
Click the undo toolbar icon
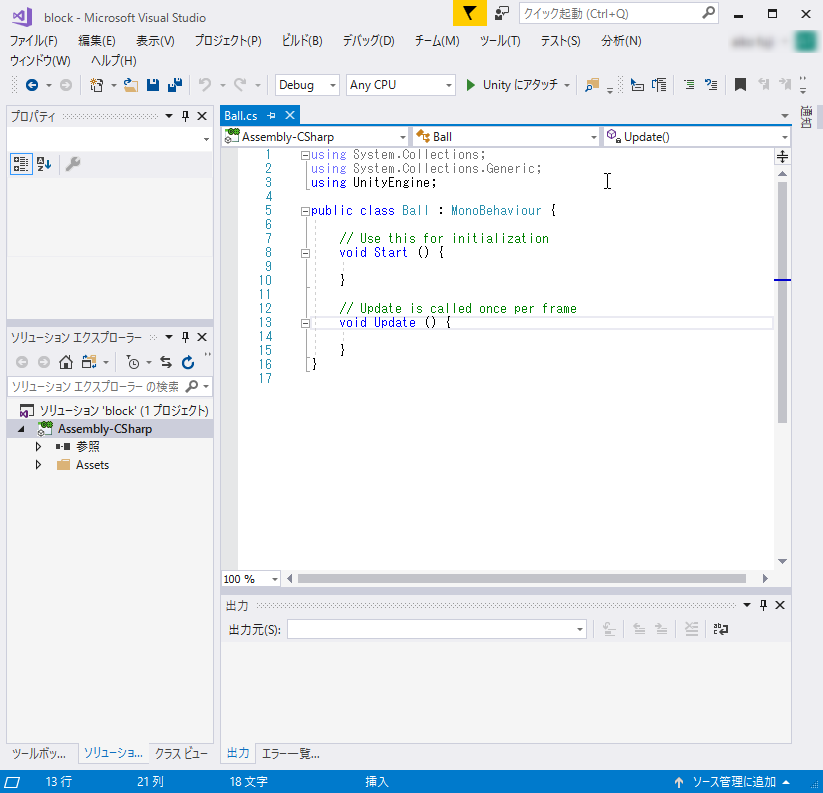[205, 85]
